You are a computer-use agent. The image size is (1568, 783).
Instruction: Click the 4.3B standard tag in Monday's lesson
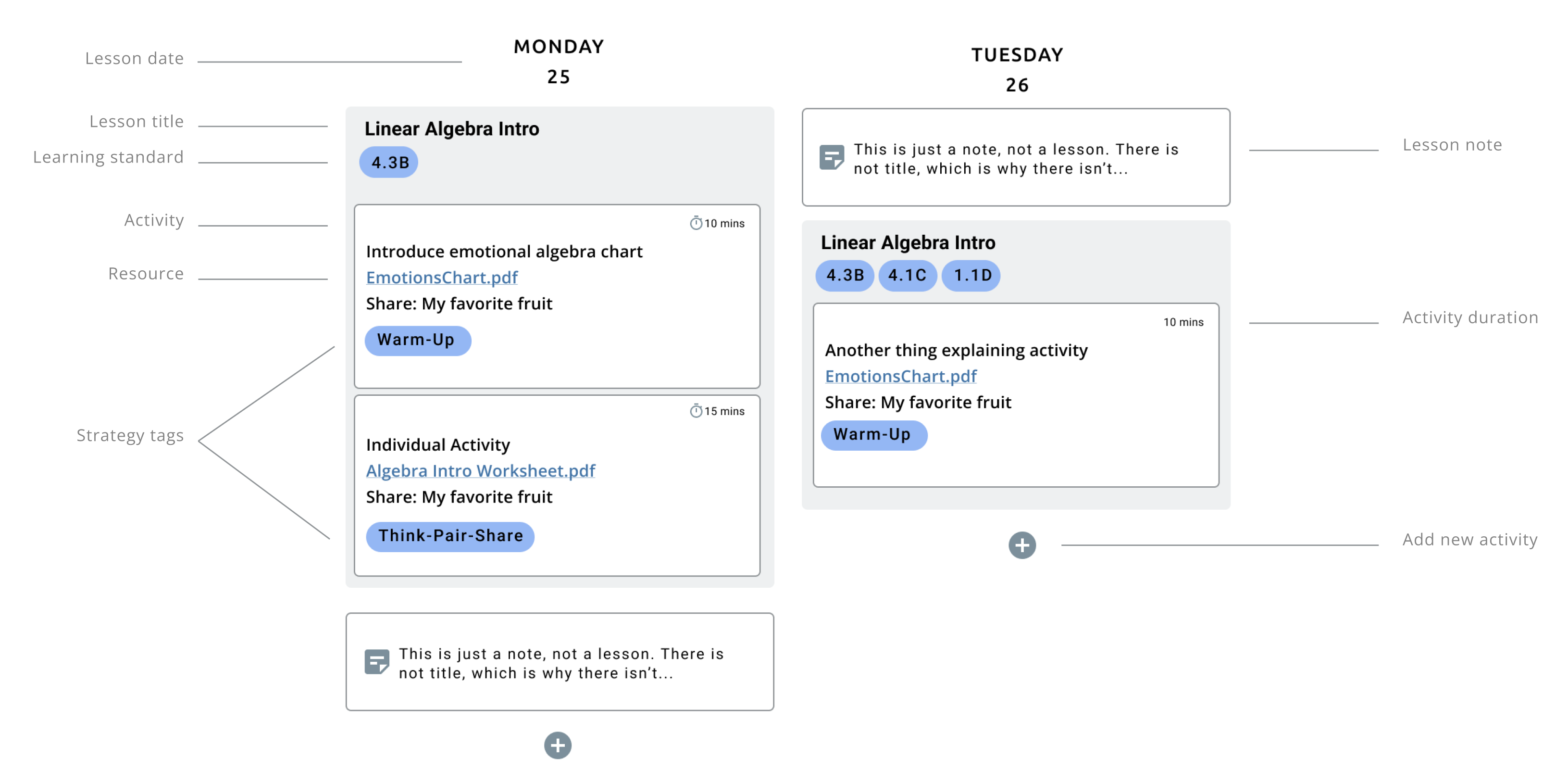(388, 163)
